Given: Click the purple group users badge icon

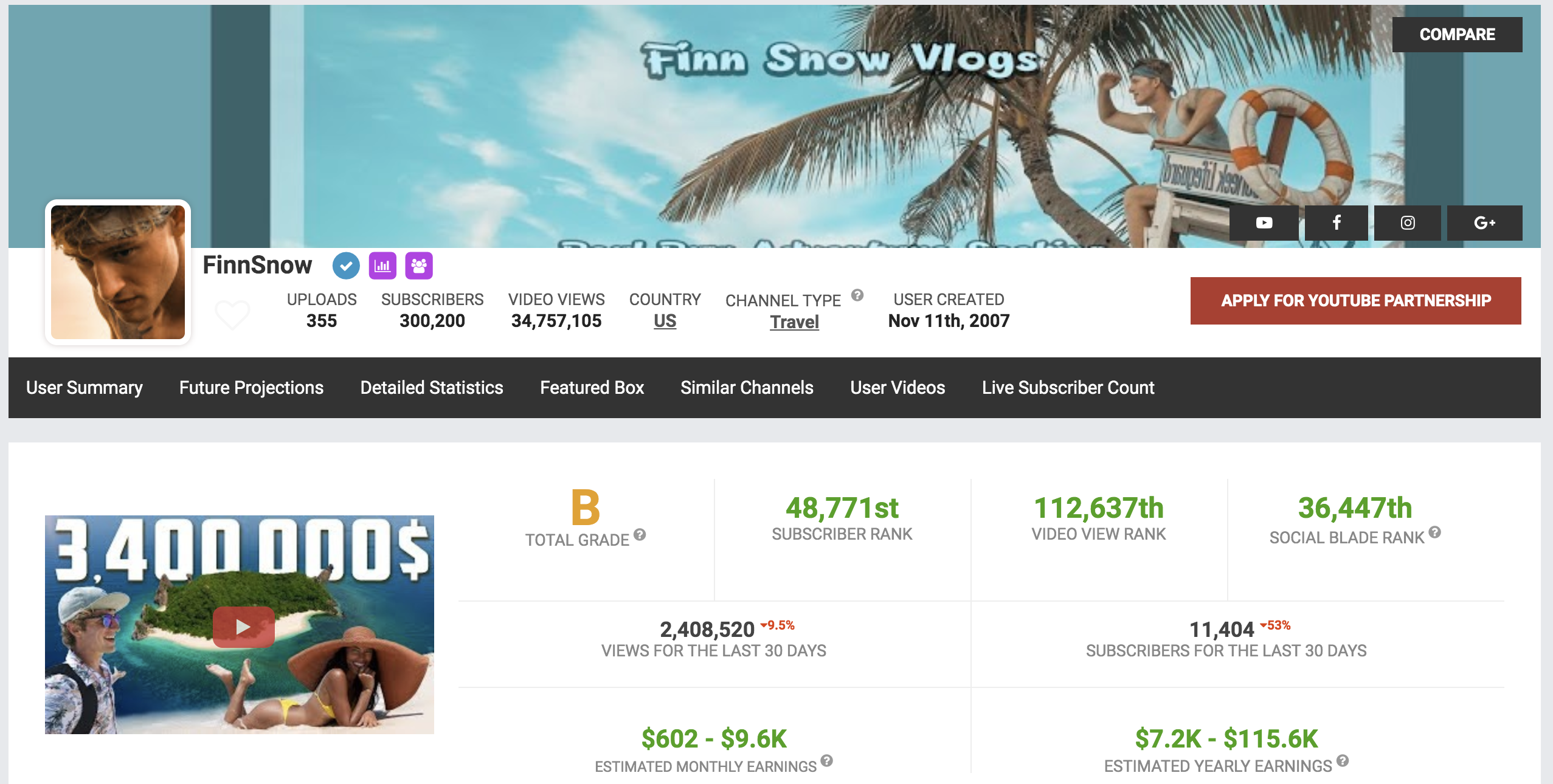Looking at the screenshot, I should coord(419,266).
